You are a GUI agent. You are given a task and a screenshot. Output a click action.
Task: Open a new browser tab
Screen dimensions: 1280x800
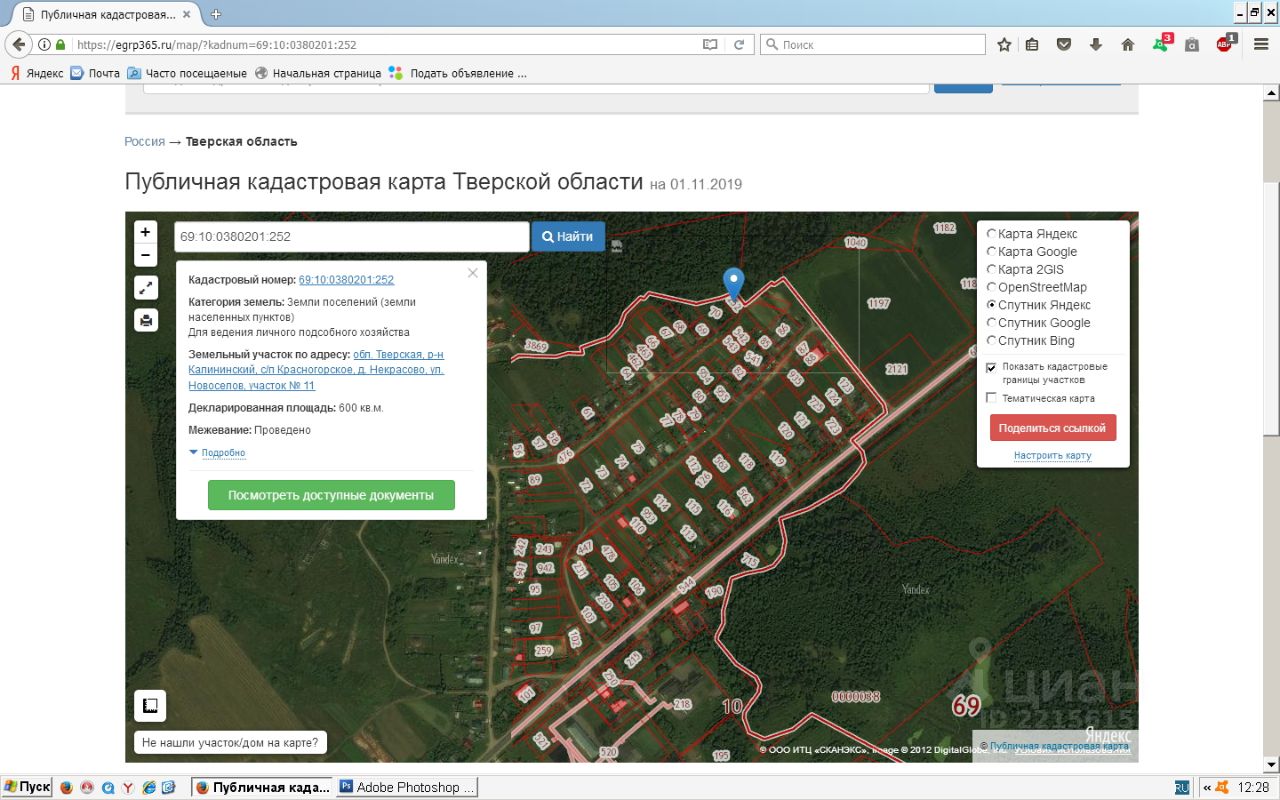pos(216,14)
